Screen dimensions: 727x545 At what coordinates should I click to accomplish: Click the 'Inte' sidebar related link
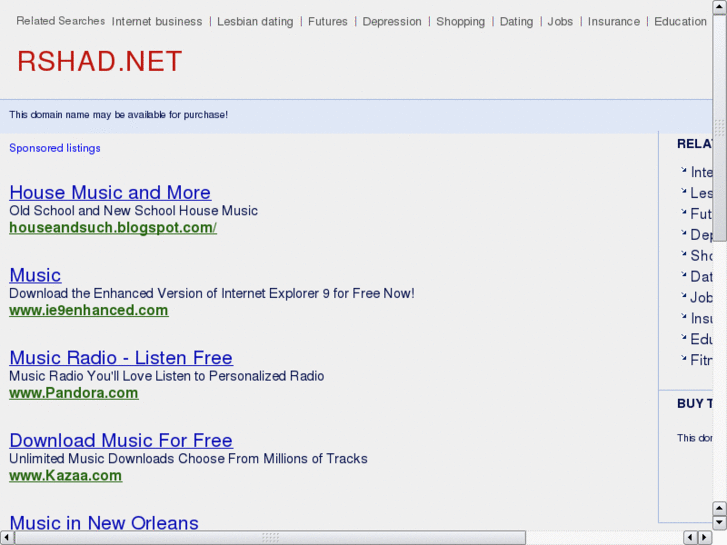click(x=701, y=172)
